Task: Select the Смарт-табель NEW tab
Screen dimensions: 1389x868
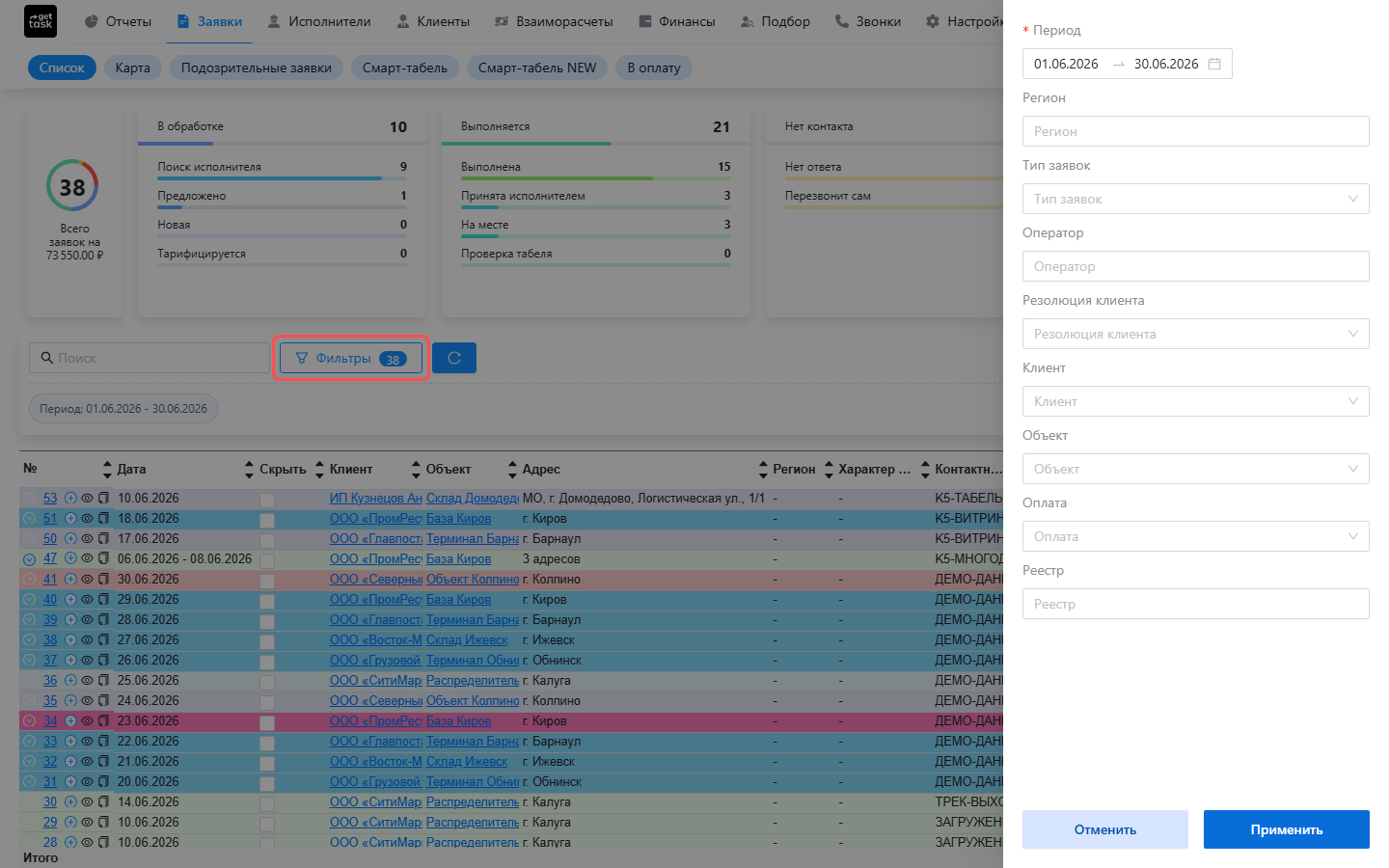Action: coord(537,68)
